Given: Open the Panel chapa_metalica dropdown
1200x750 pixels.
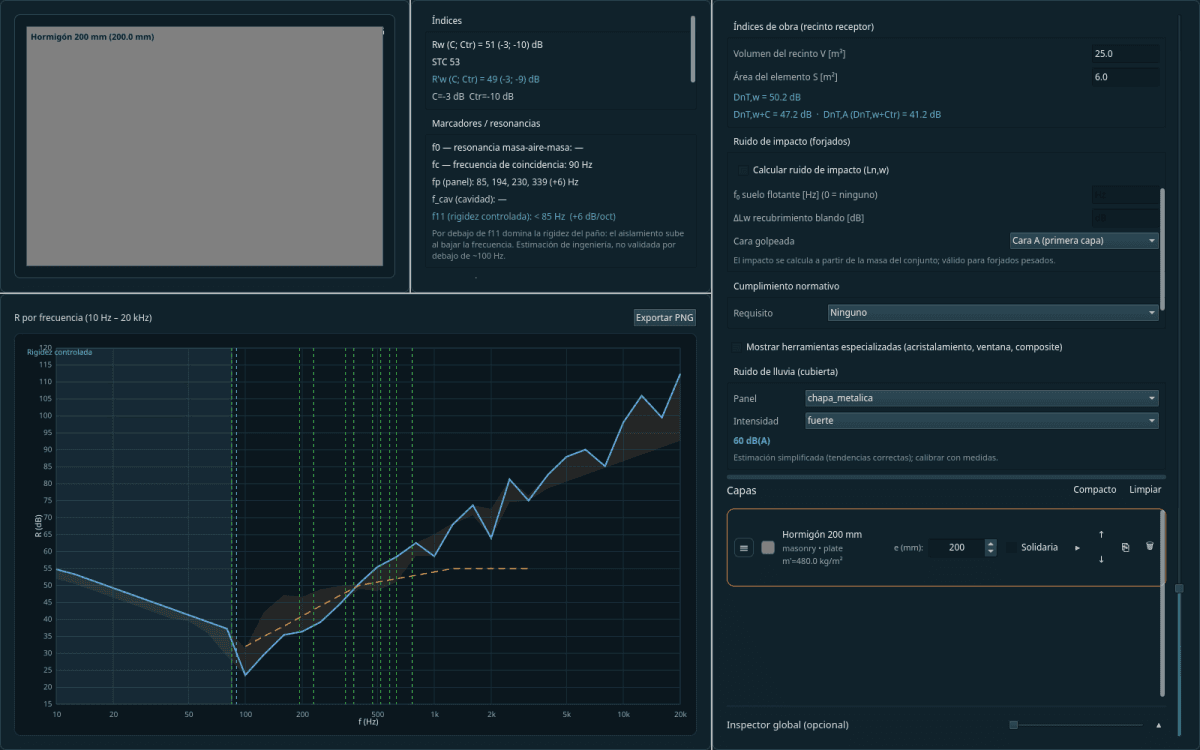Looking at the screenshot, I should click(982, 398).
